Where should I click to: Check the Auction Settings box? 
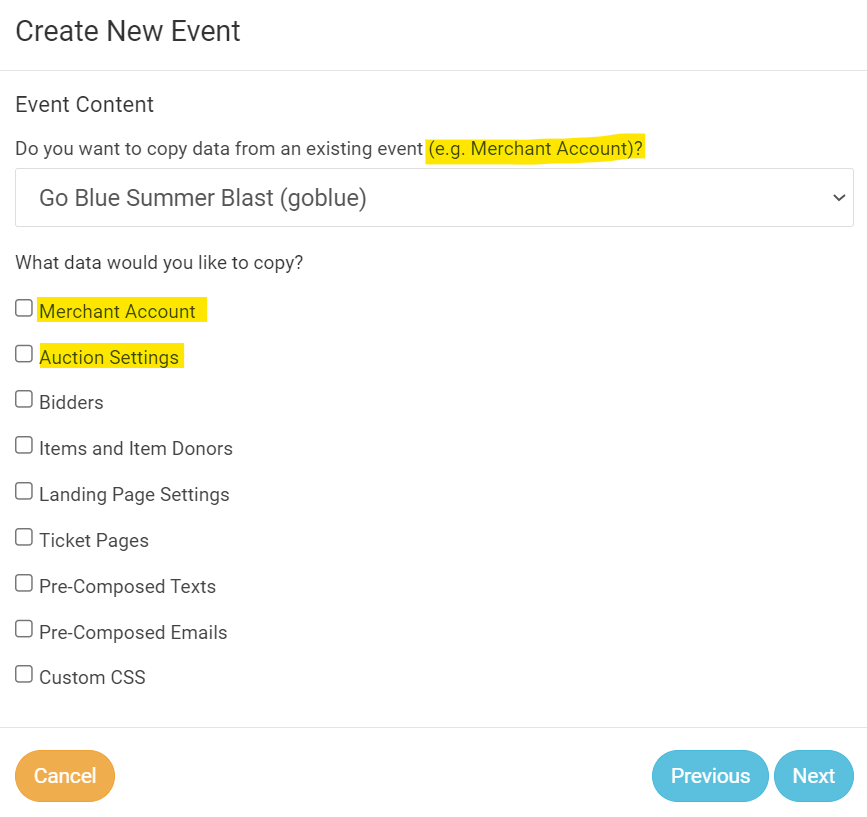point(24,354)
